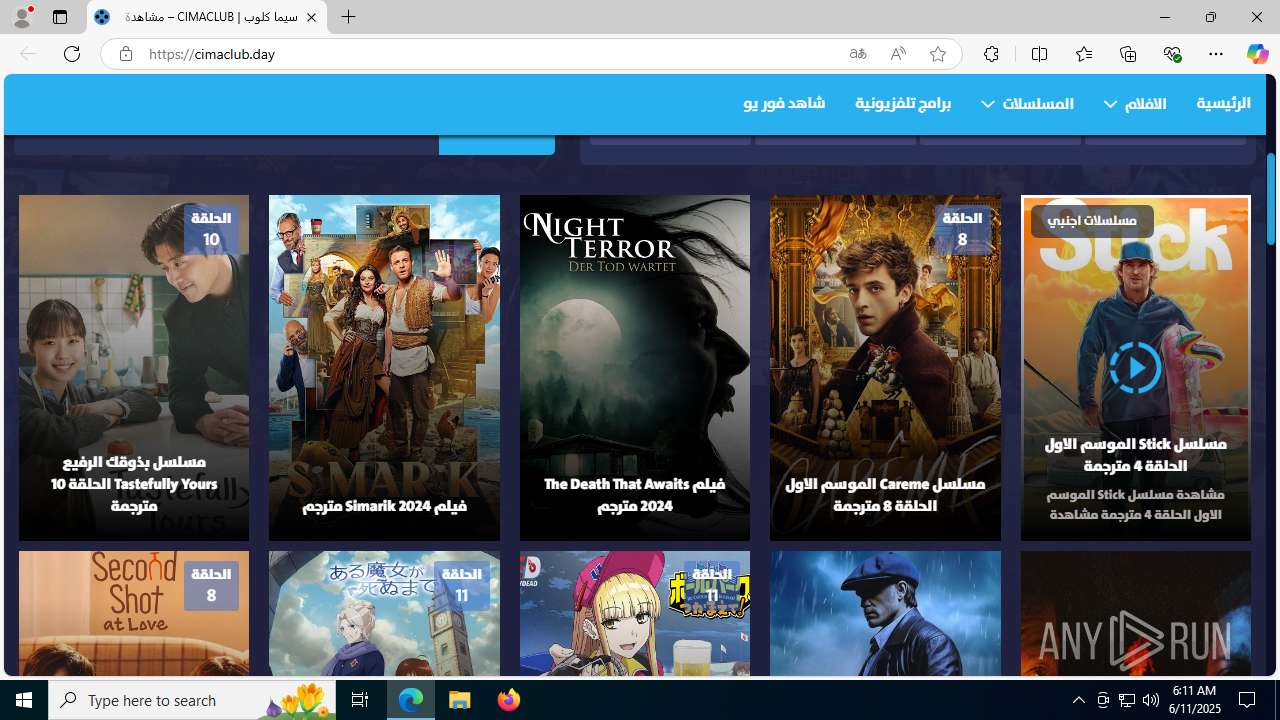The height and width of the screenshot is (720, 1280).
Task: Open Tab actions menu icon
Action: coord(60,17)
